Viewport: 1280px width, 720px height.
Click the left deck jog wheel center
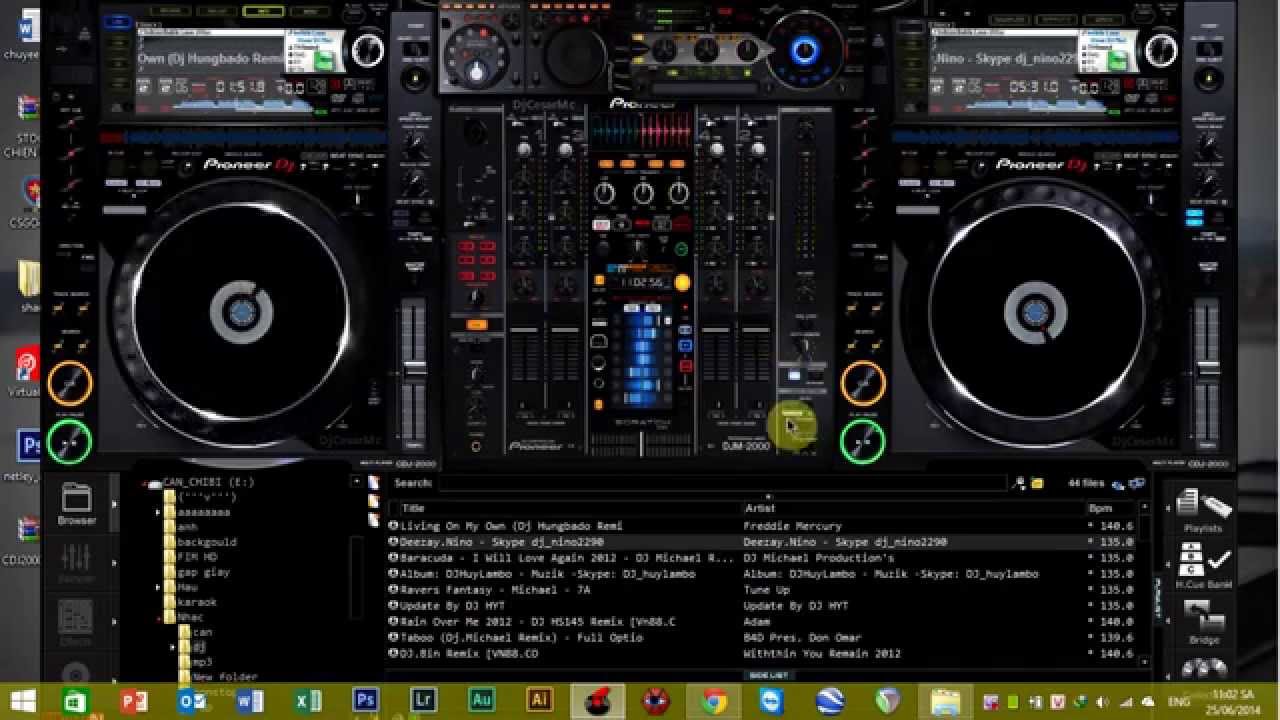(241, 313)
